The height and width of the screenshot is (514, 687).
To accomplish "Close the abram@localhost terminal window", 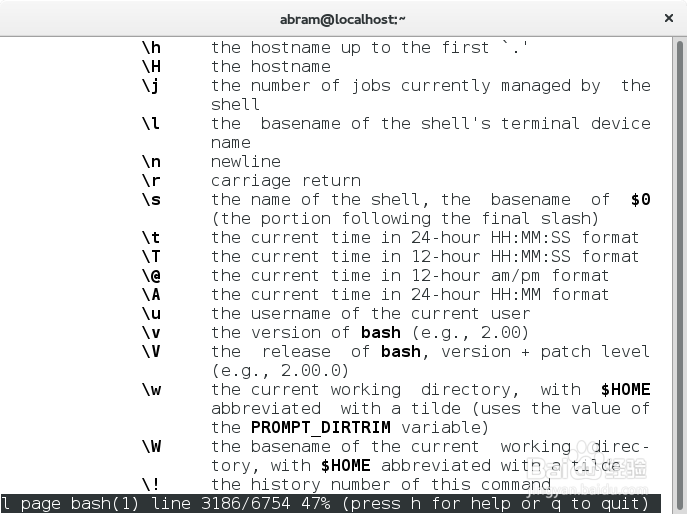I will [x=669, y=18].
